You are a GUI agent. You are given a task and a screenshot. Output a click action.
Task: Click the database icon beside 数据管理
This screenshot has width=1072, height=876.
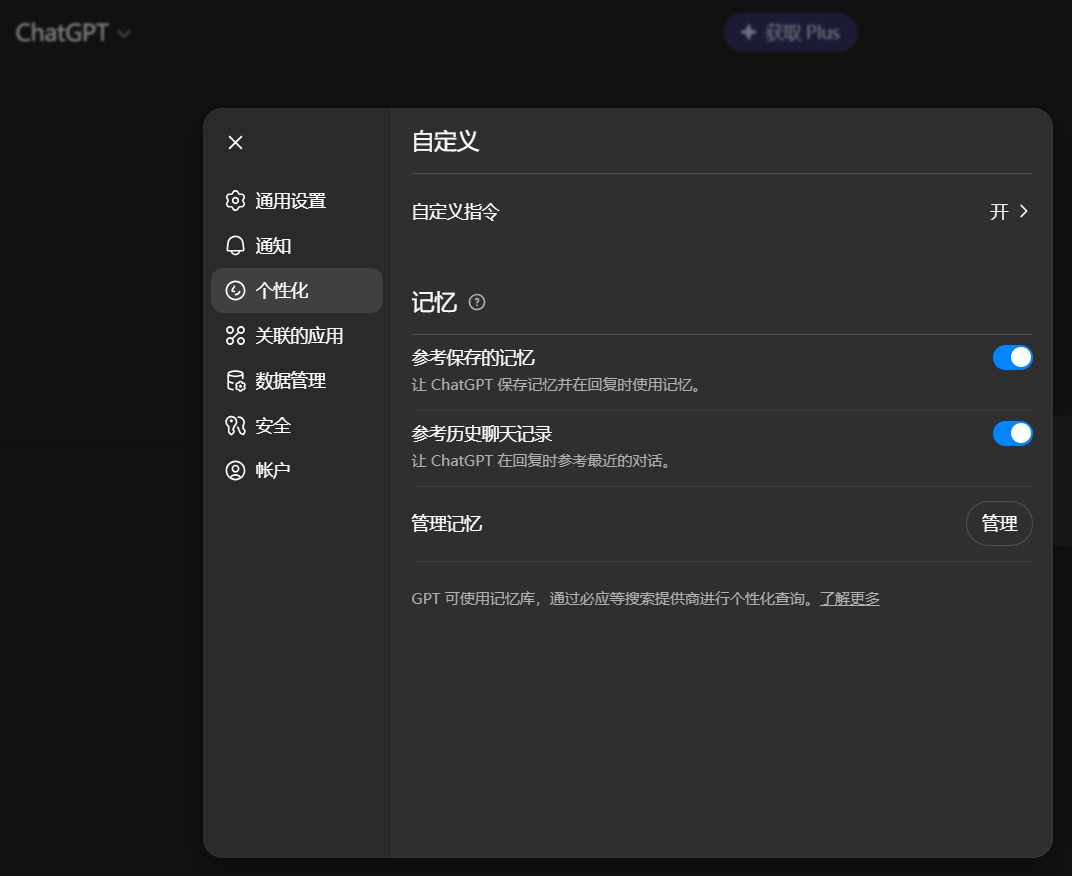click(x=235, y=381)
